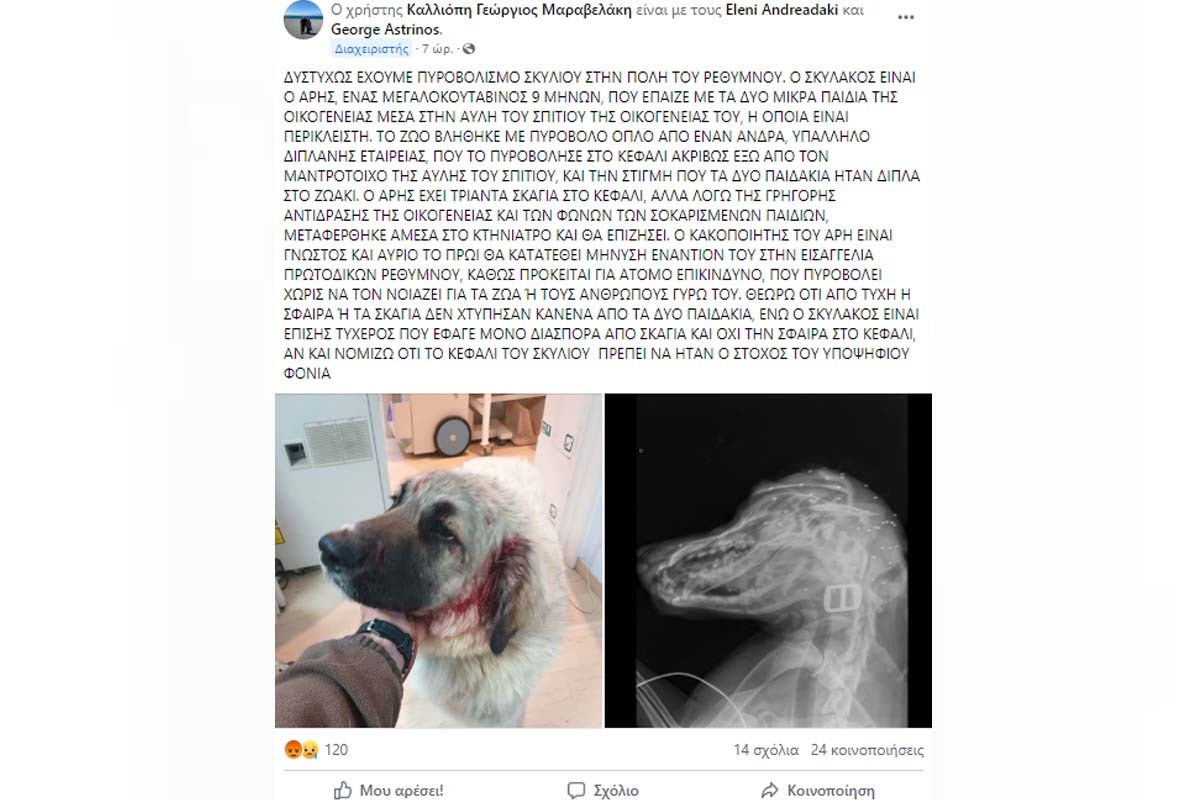Click the thumbs-up Like icon

(x=341, y=790)
